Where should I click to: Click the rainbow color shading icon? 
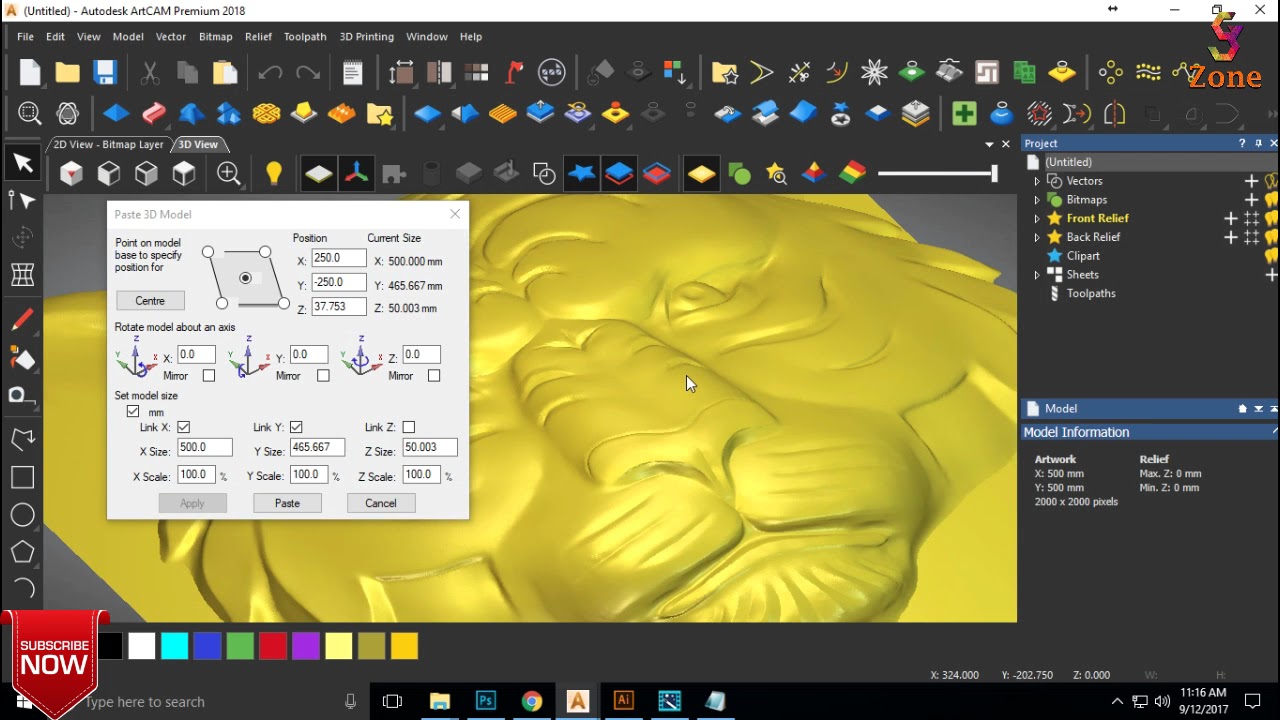click(852, 174)
